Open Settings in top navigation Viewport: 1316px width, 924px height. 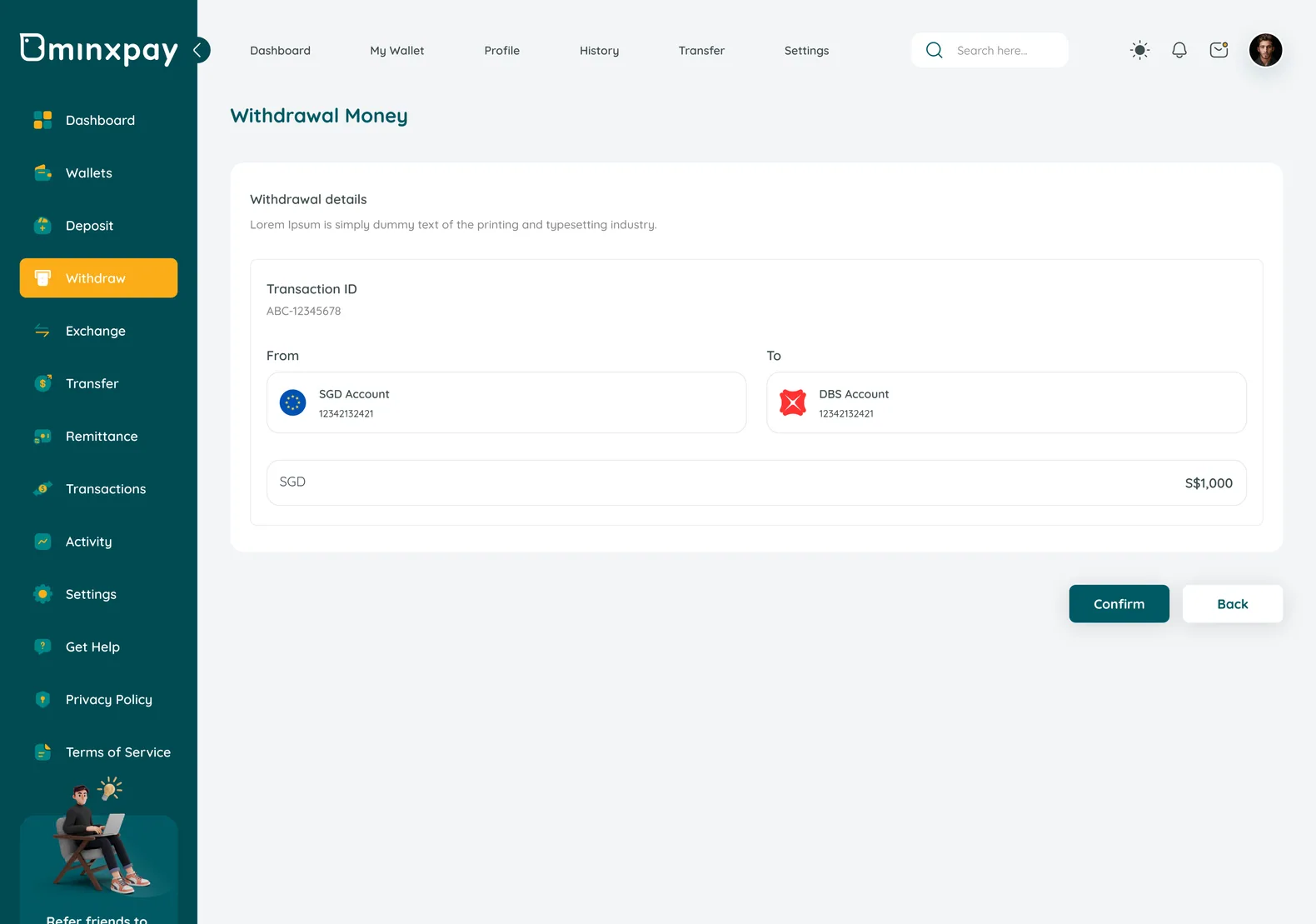coord(807,50)
